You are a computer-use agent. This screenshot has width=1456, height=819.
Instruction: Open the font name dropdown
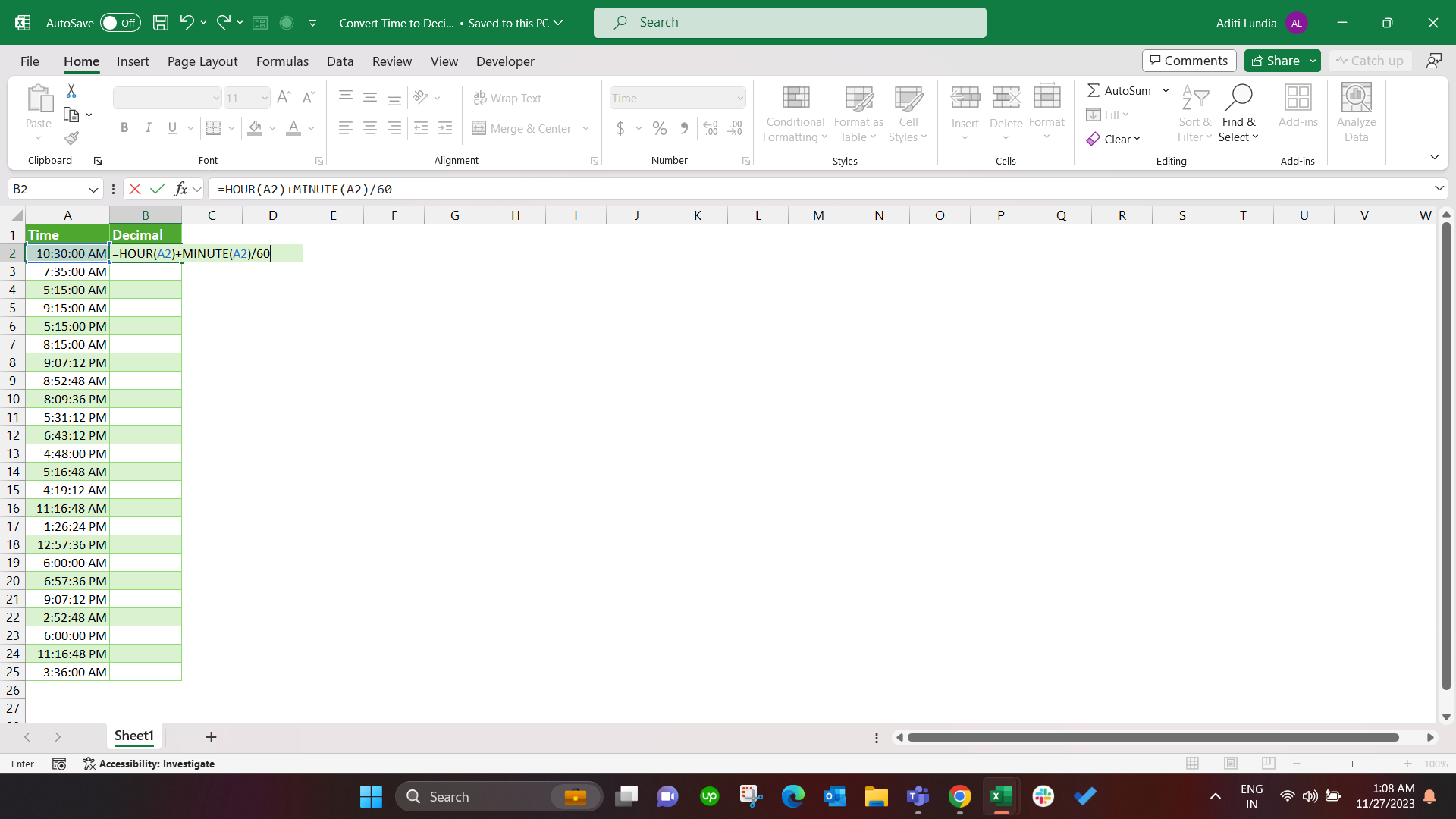pyautogui.click(x=215, y=98)
